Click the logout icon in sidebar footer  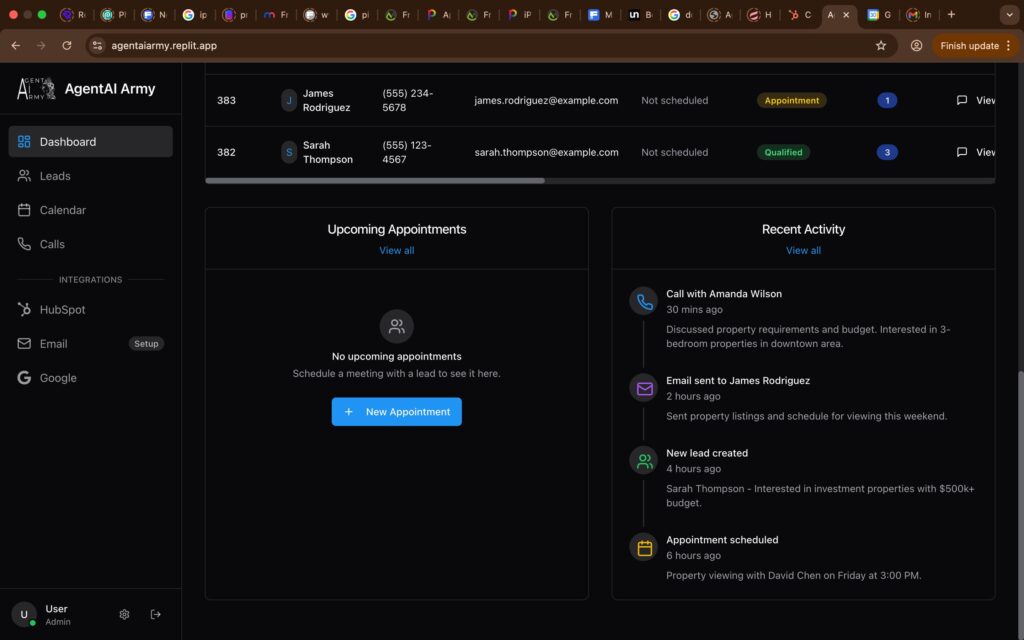[156, 614]
